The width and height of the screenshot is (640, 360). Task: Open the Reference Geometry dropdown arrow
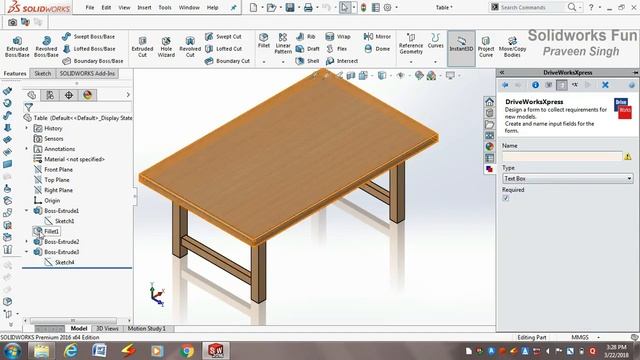pyautogui.click(x=411, y=62)
